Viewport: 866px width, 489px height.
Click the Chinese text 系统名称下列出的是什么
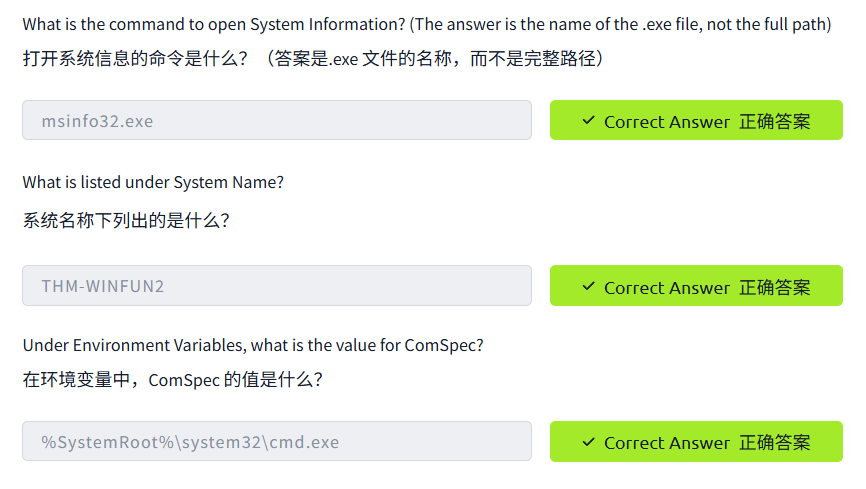pyautogui.click(x=126, y=220)
